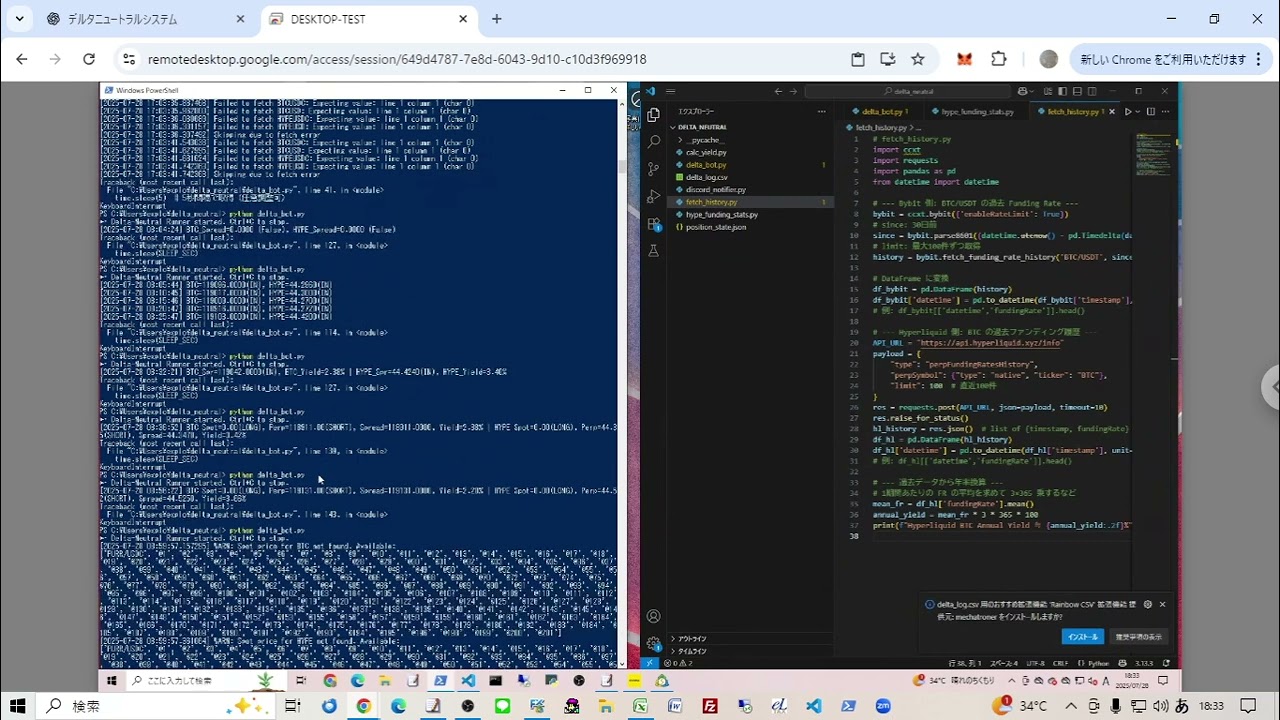The image size is (1280, 720).
Task: Switch to the hype_funding_stats.py editor tab
Action: 976,112
